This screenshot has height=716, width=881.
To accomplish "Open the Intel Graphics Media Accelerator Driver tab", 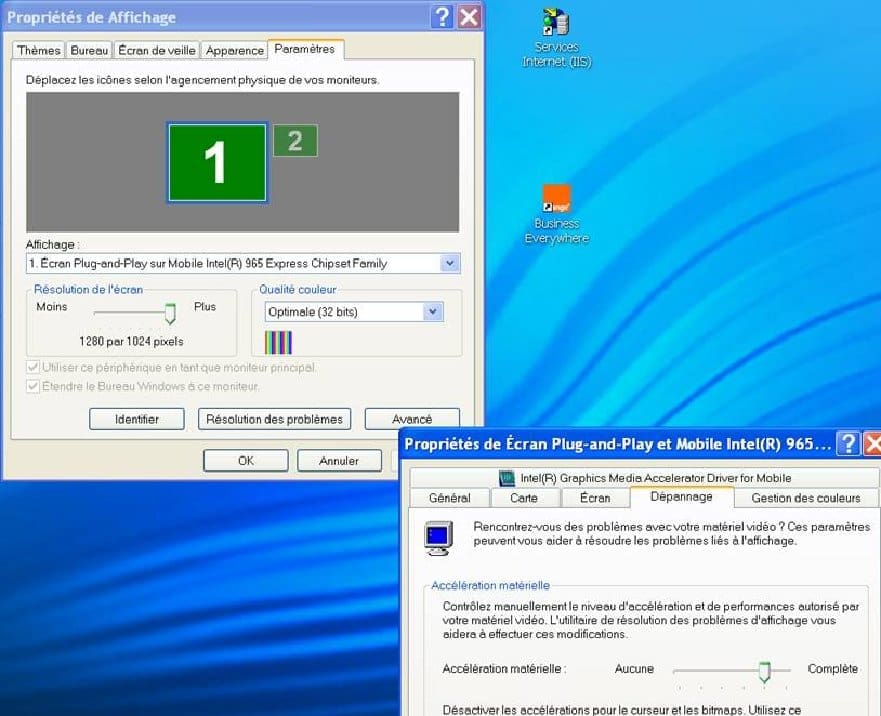I will [x=642, y=478].
